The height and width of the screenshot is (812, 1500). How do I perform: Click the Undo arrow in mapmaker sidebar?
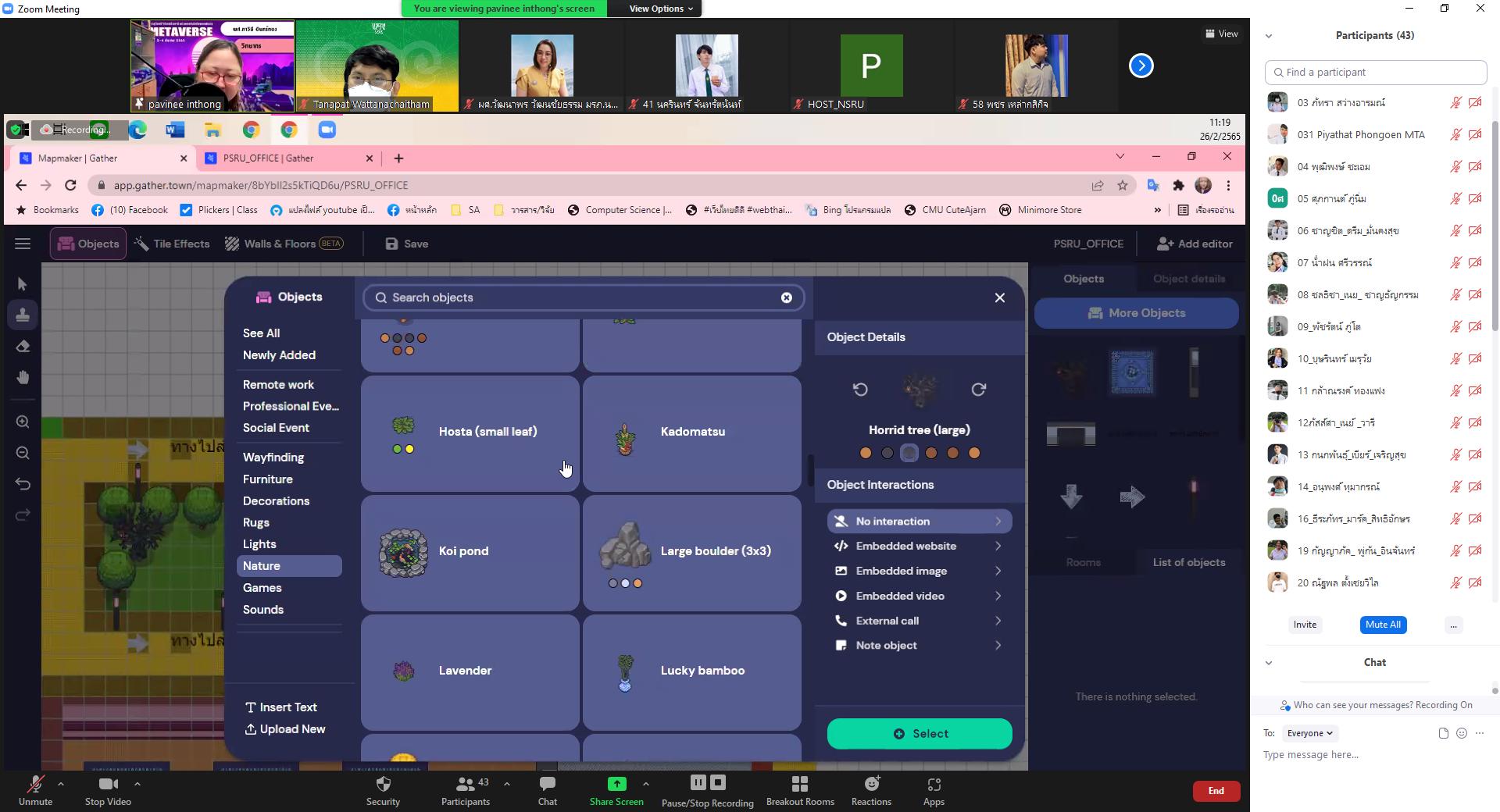tap(23, 484)
